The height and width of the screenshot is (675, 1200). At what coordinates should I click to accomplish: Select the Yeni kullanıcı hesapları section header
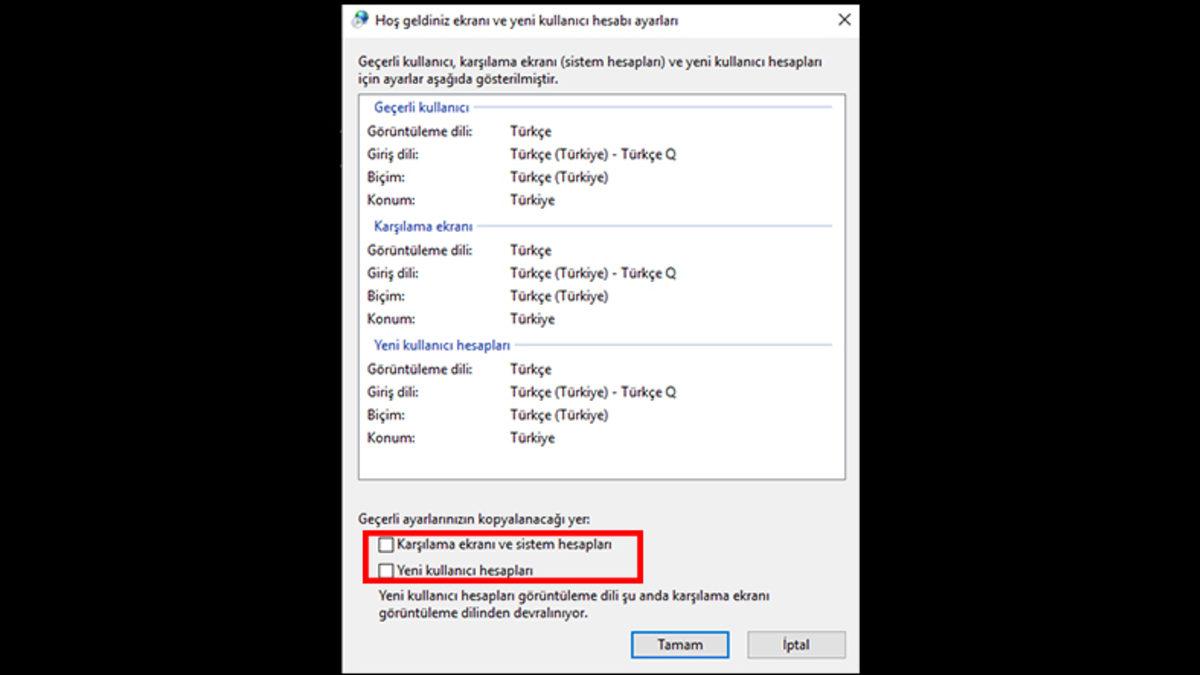tap(441, 345)
